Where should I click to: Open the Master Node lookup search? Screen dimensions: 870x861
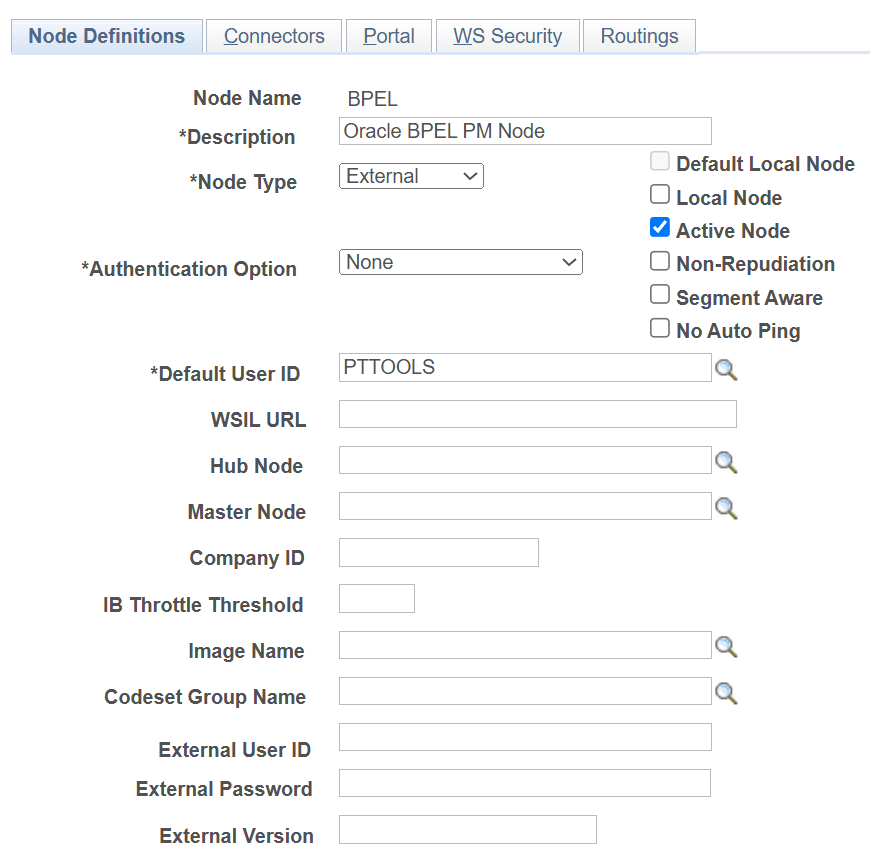727,508
